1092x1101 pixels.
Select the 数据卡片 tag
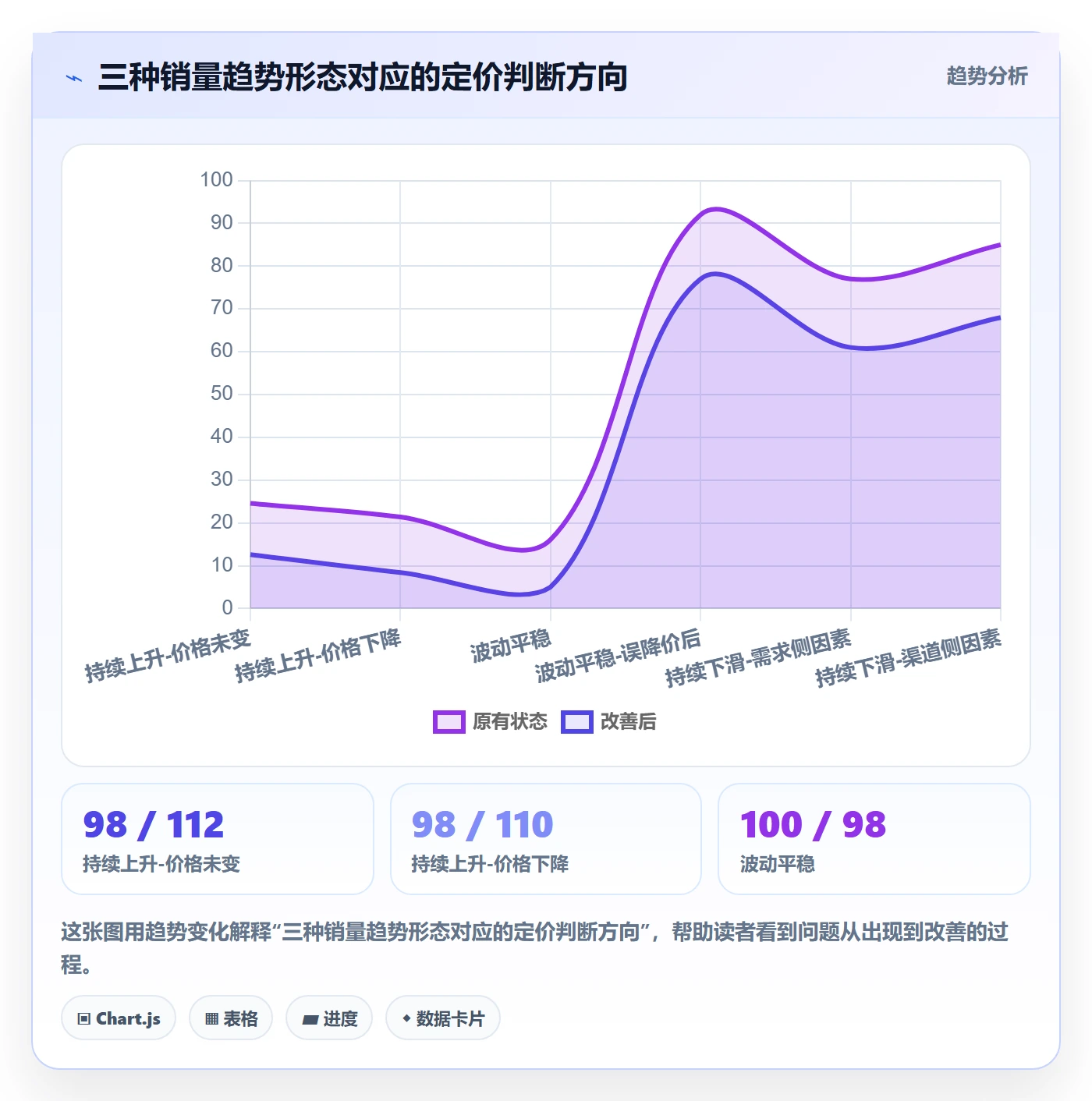pyautogui.click(x=443, y=1018)
